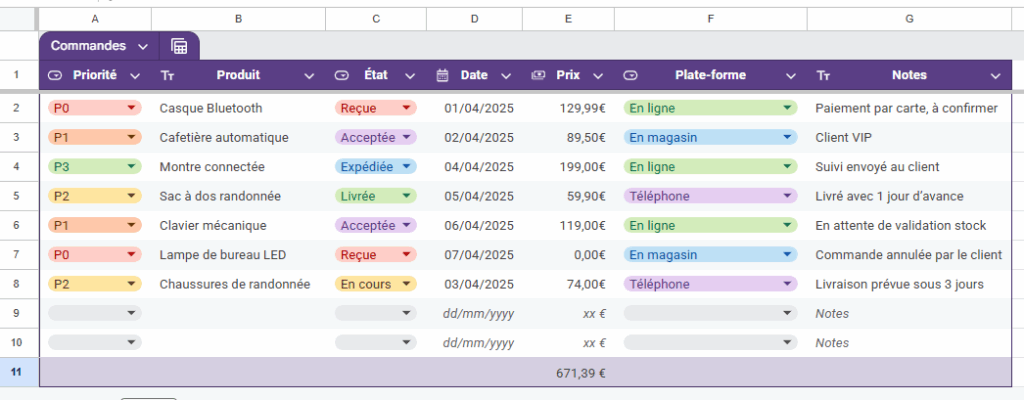The height and width of the screenshot is (400, 1024).
Task: Open priority chip P1 for Cafetière automatique
Action: [x=95, y=137]
